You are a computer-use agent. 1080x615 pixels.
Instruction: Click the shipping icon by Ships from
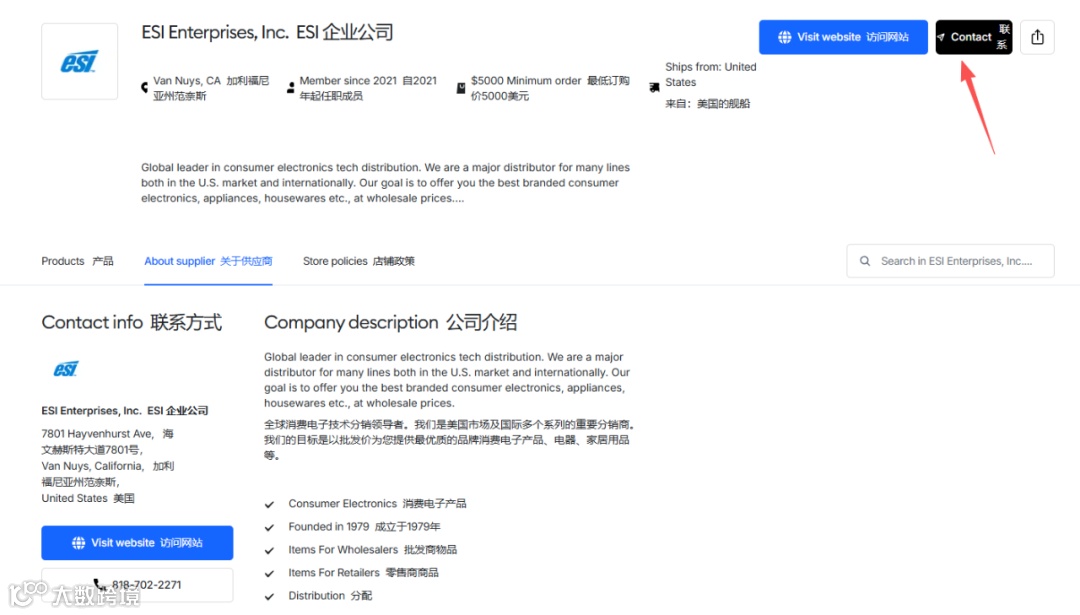pyautogui.click(x=654, y=87)
